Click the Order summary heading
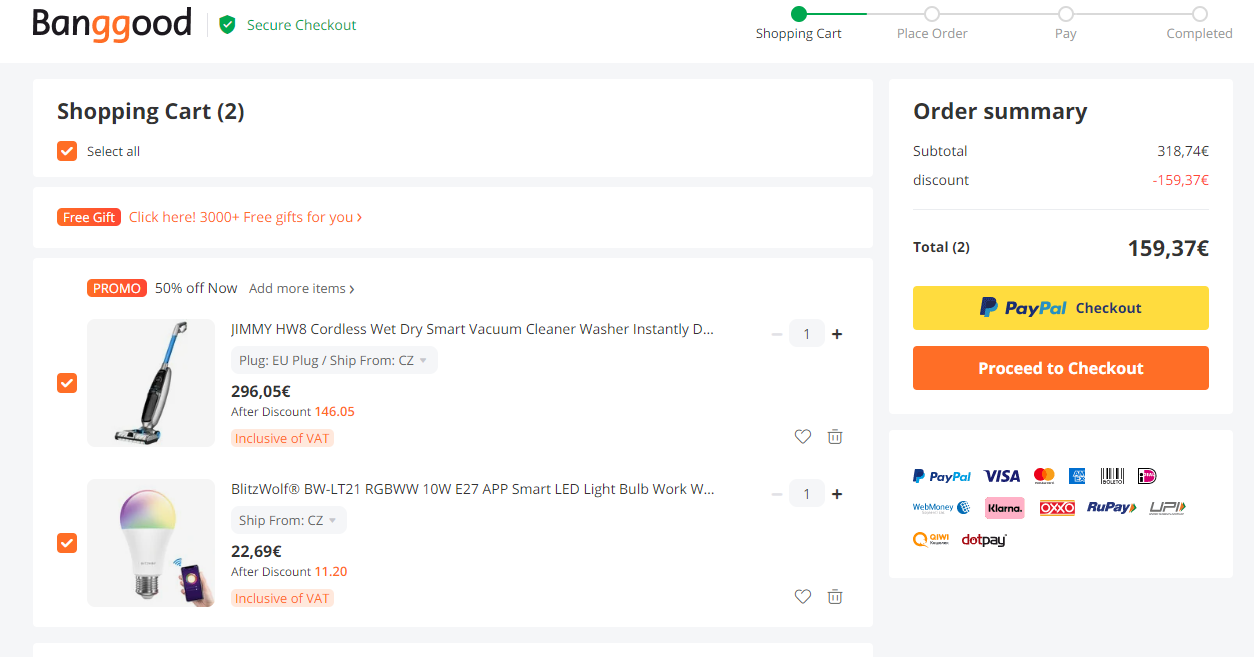Screen dimensions: 1254x657 (x=1000, y=111)
